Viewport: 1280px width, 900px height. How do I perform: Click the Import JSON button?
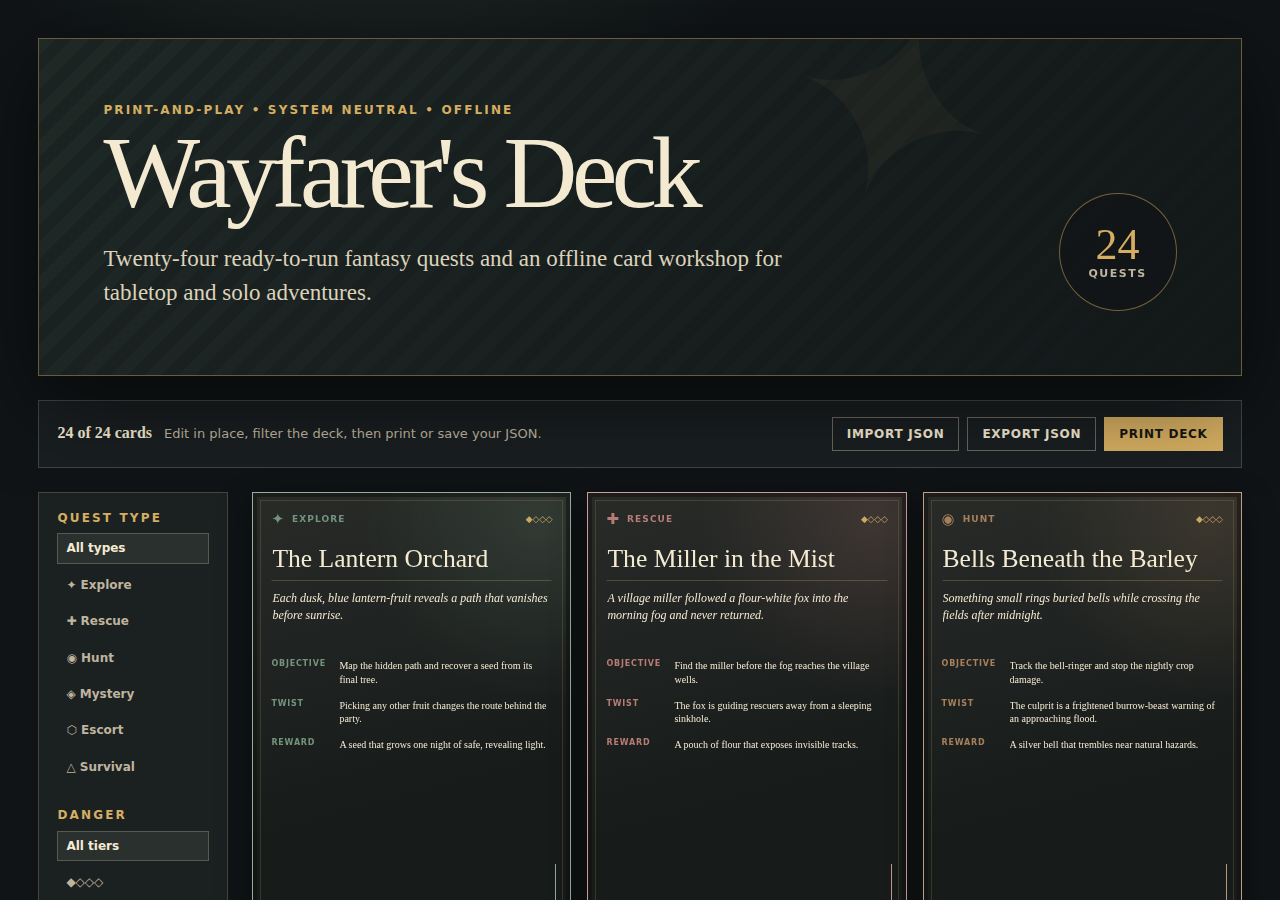[895, 434]
